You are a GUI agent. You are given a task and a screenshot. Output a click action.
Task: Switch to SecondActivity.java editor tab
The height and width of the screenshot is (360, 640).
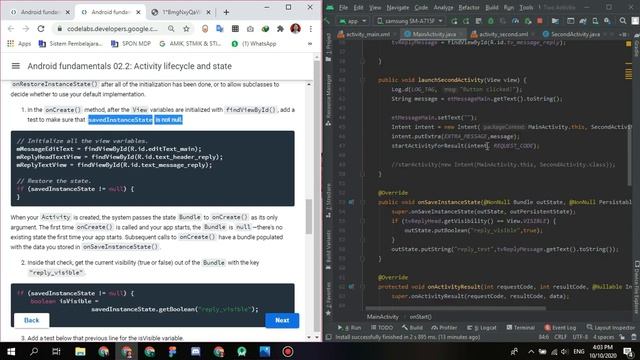click(x=575, y=34)
